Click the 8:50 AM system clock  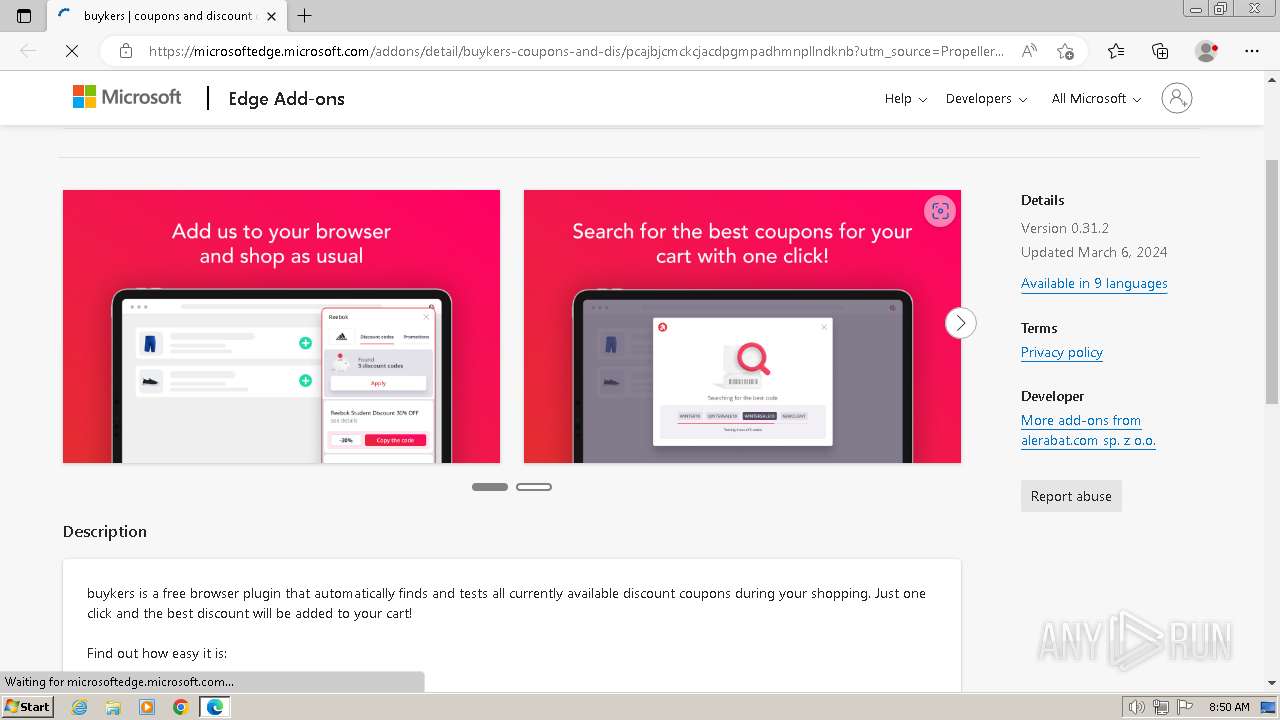[1229, 707]
